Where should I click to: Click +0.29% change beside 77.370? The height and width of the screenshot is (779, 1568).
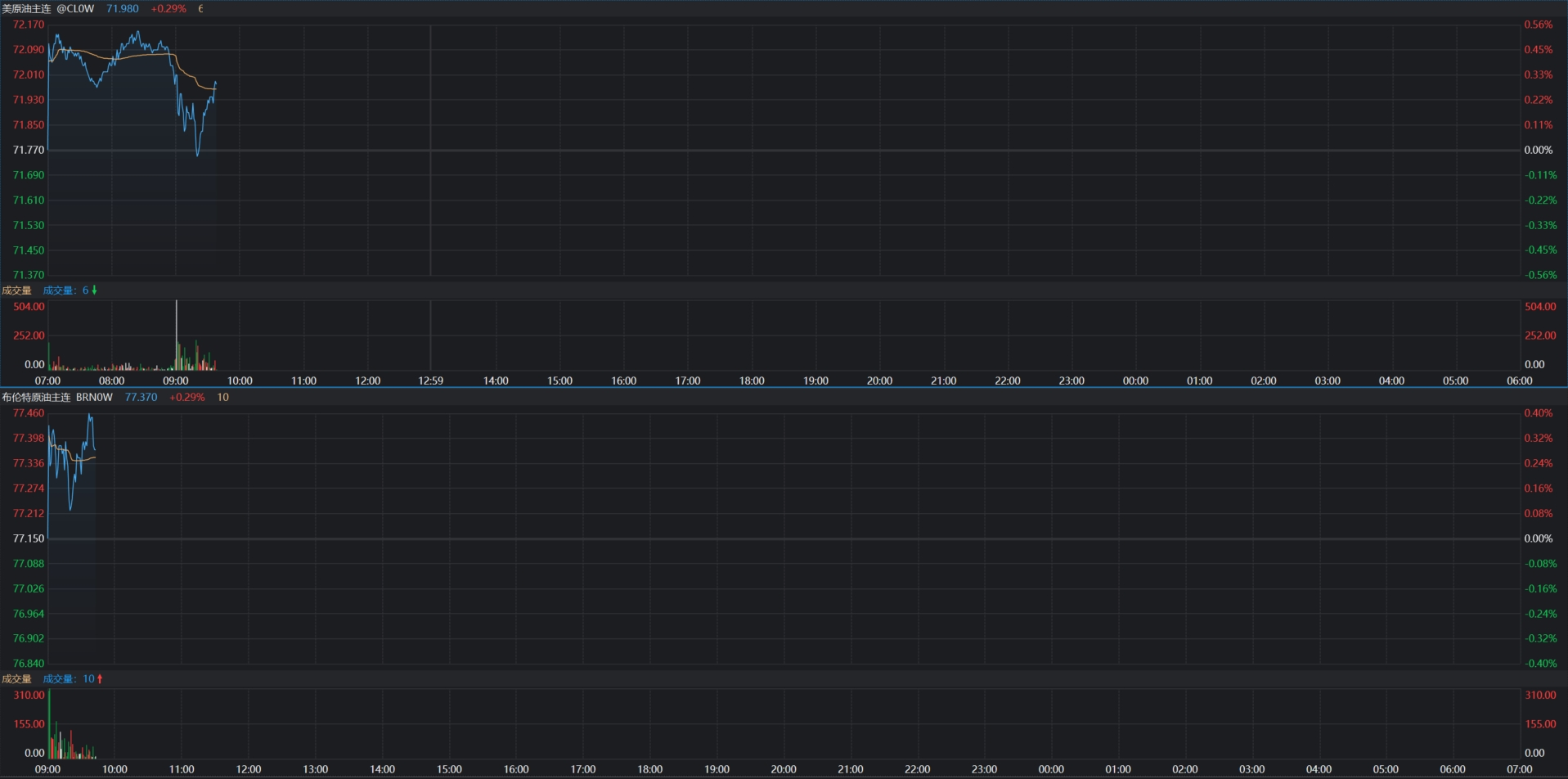pyautogui.click(x=187, y=397)
